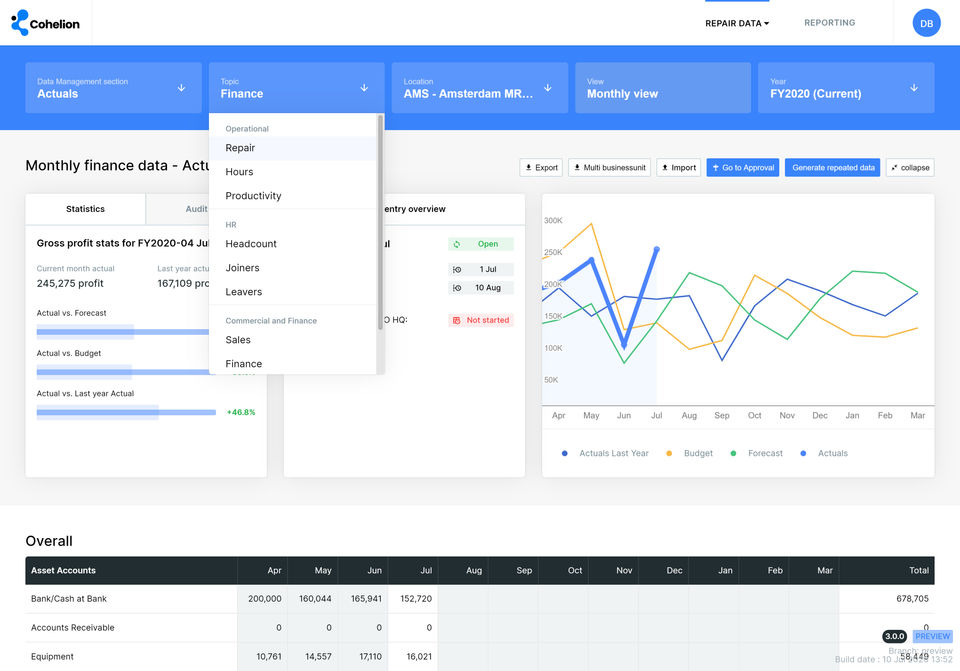Screen dimensions: 960x671
Task: Click the 3.0.0 version badge
Action: (894, 637)
